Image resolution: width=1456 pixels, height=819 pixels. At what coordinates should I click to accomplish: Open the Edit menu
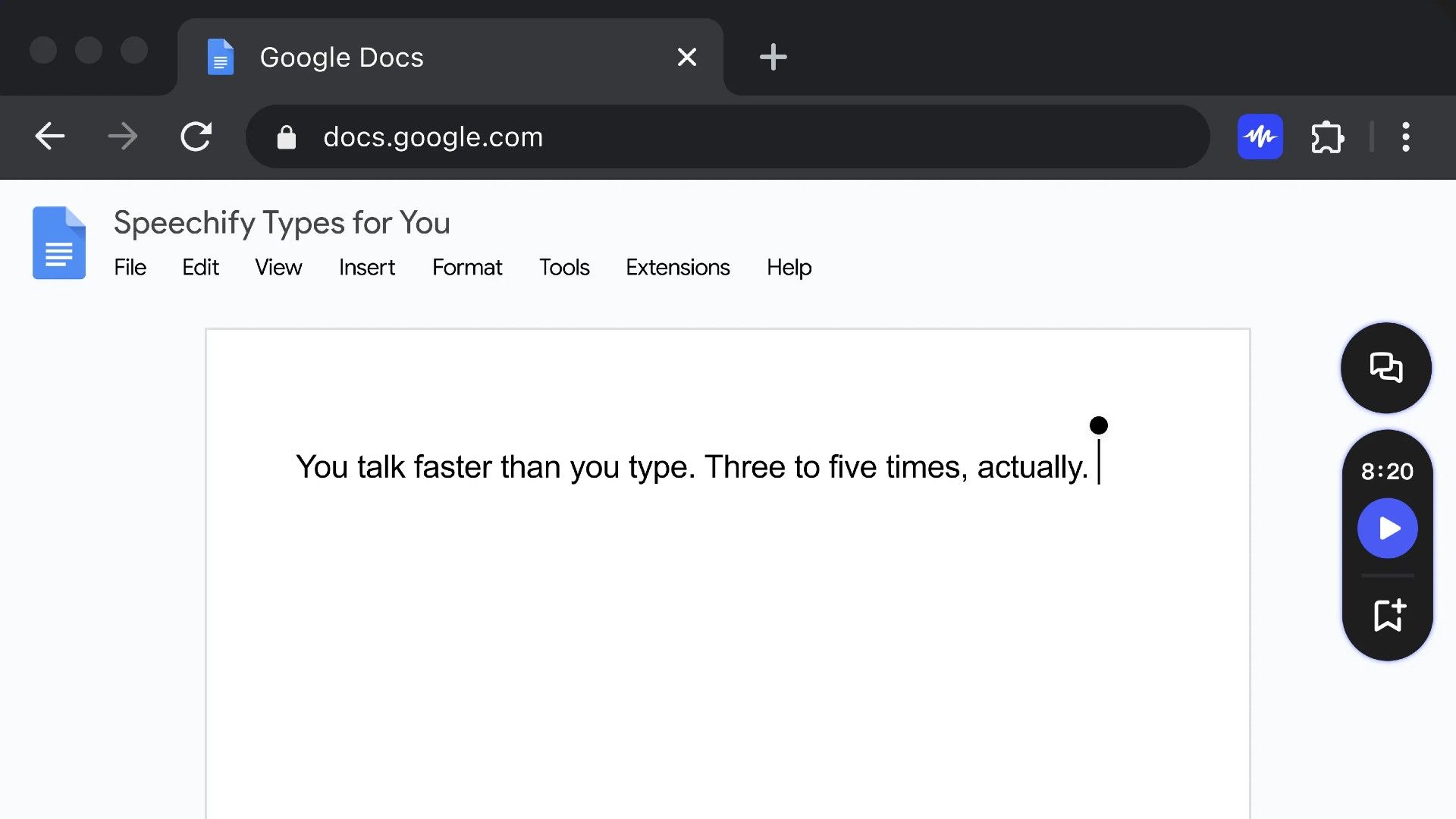[x=200, y=267]
